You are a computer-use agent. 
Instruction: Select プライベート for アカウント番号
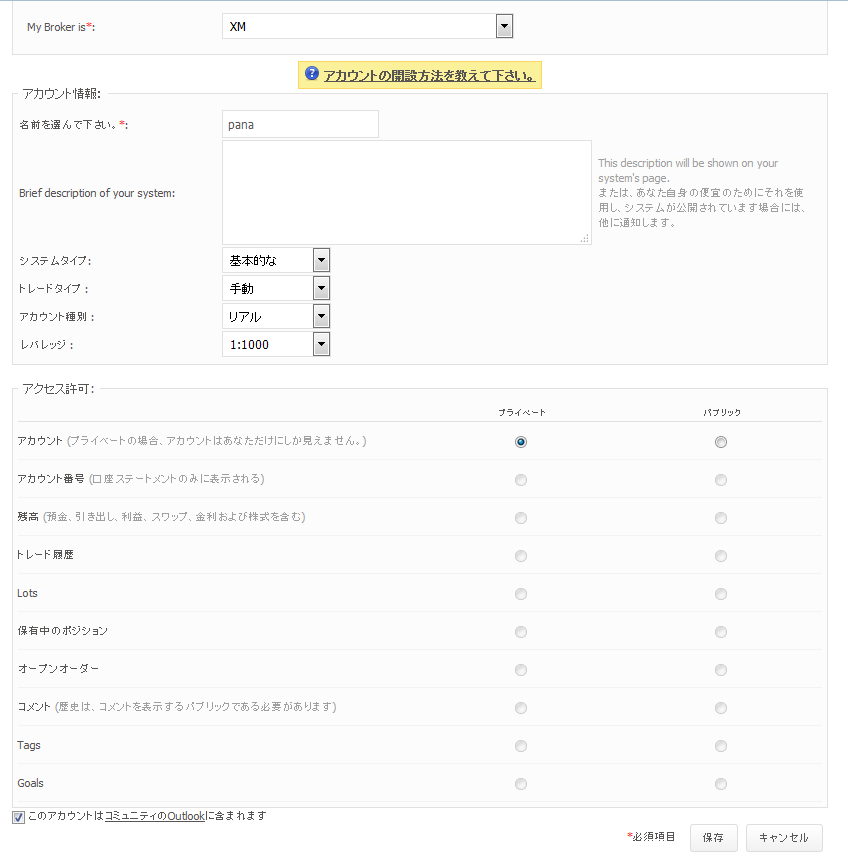[x=520, y=479]
